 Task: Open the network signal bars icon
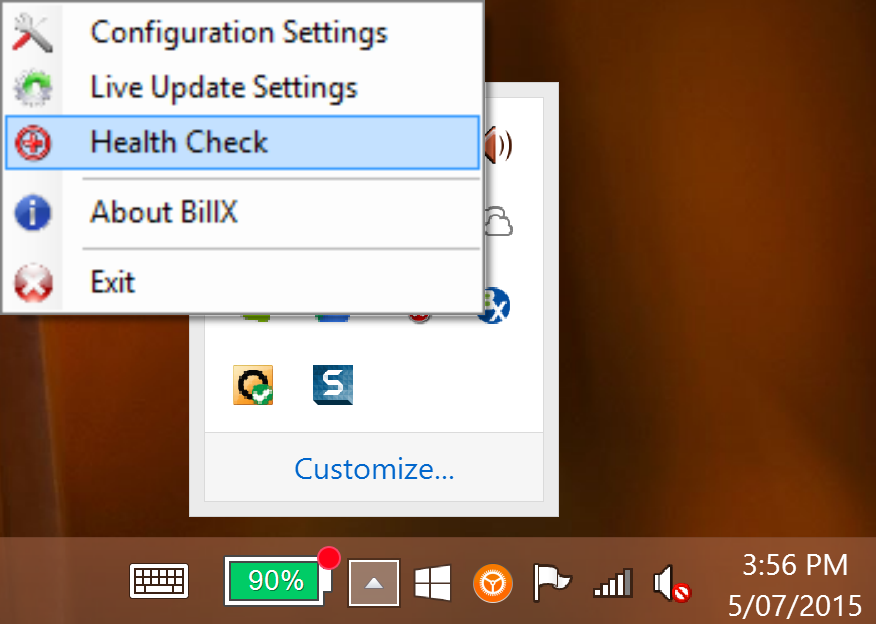click(x=613, y=583)
